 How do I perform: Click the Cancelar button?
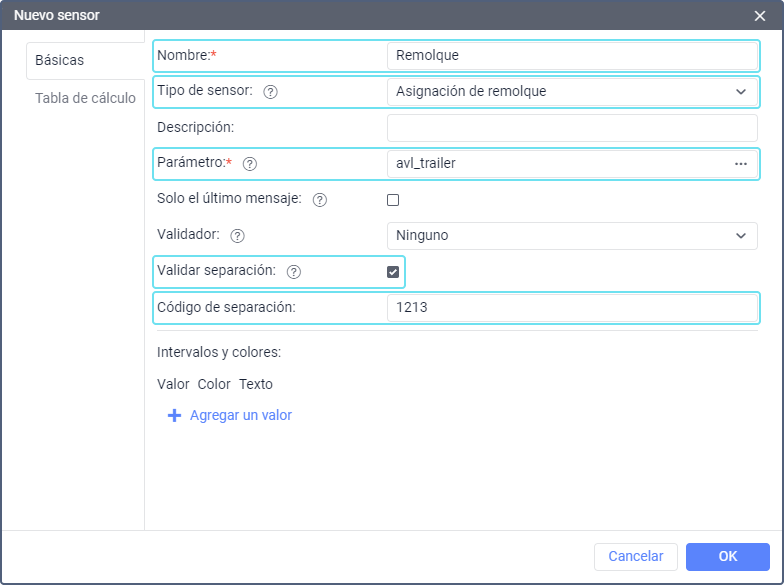click(636, 557)
